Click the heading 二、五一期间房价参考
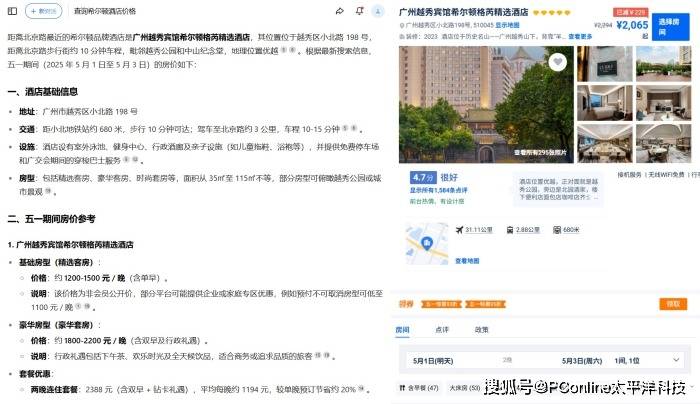 [x=51, y=219]
